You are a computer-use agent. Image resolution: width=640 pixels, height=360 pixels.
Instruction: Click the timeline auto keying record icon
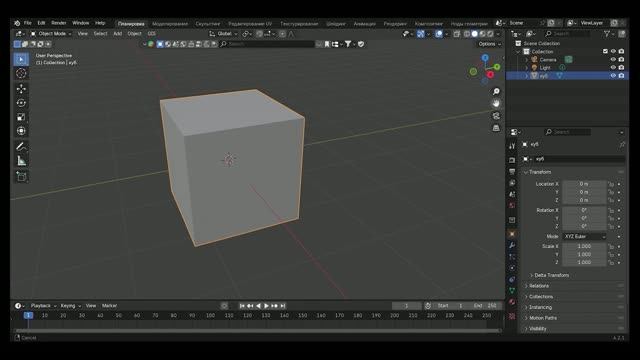(224, 306)
